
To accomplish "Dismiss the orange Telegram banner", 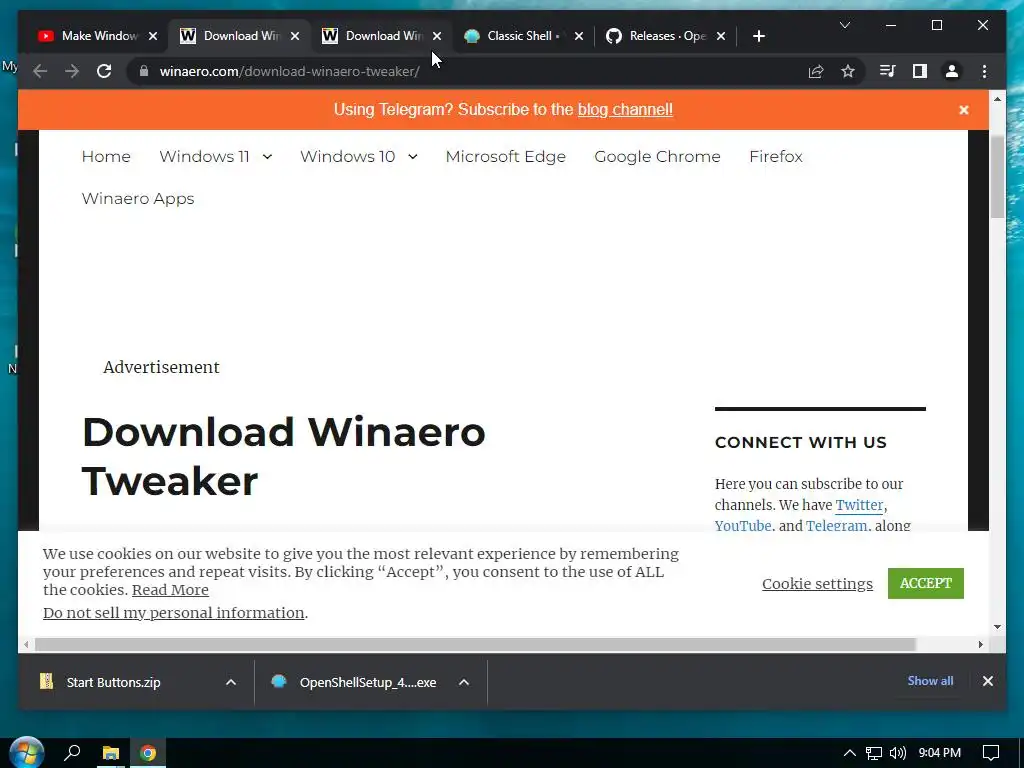I will pyautogui.click(x=964, y=110).
